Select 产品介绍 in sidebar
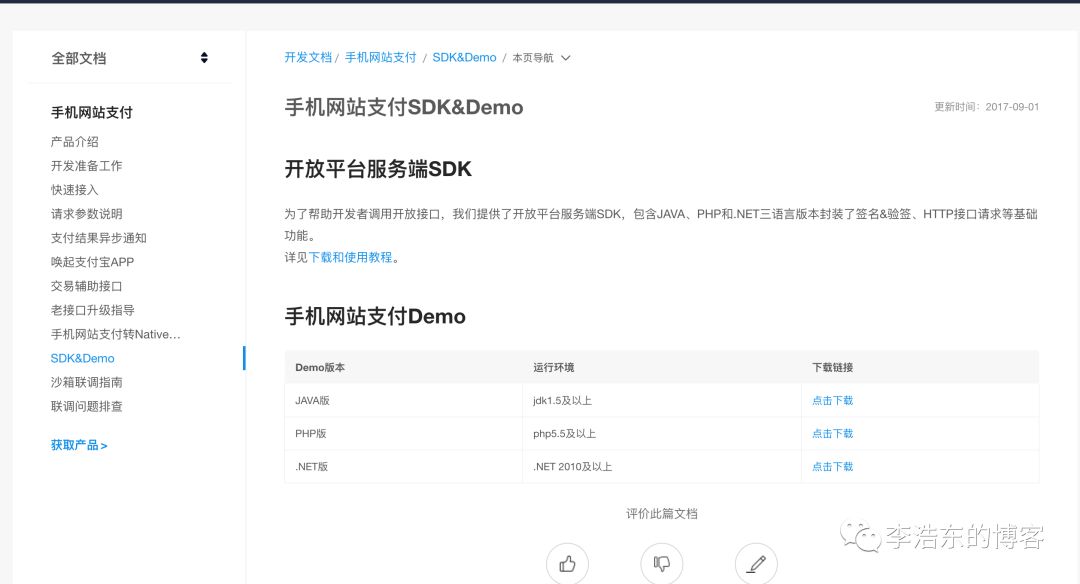Screen dimensions: 1080x584 click(74, 141)
